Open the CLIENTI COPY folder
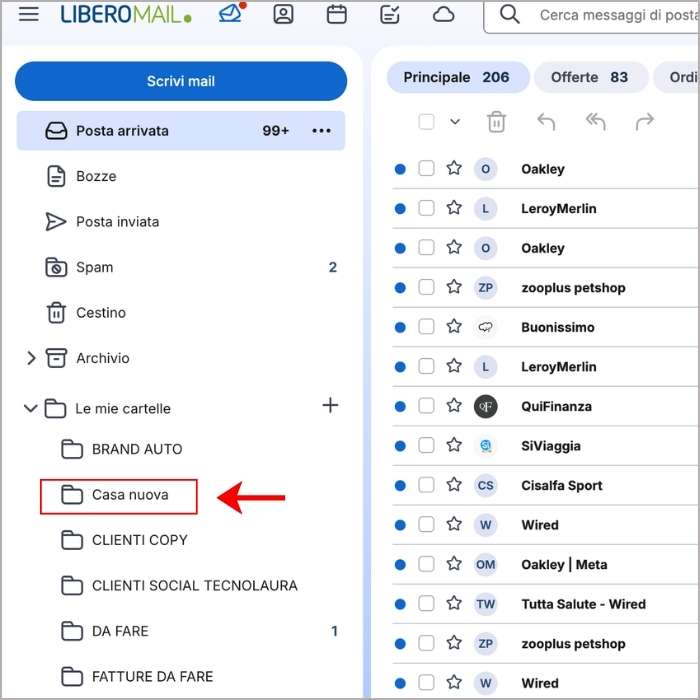The width and height of the screenshot is (700, 700). click(181, 540)
